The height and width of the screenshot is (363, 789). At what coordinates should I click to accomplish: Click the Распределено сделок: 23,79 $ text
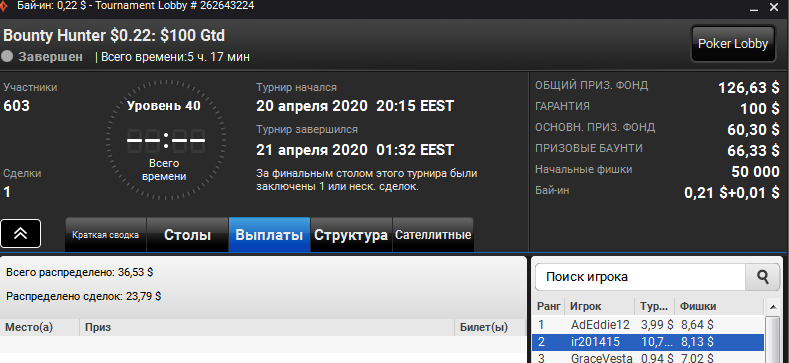(x=84, y=296)
